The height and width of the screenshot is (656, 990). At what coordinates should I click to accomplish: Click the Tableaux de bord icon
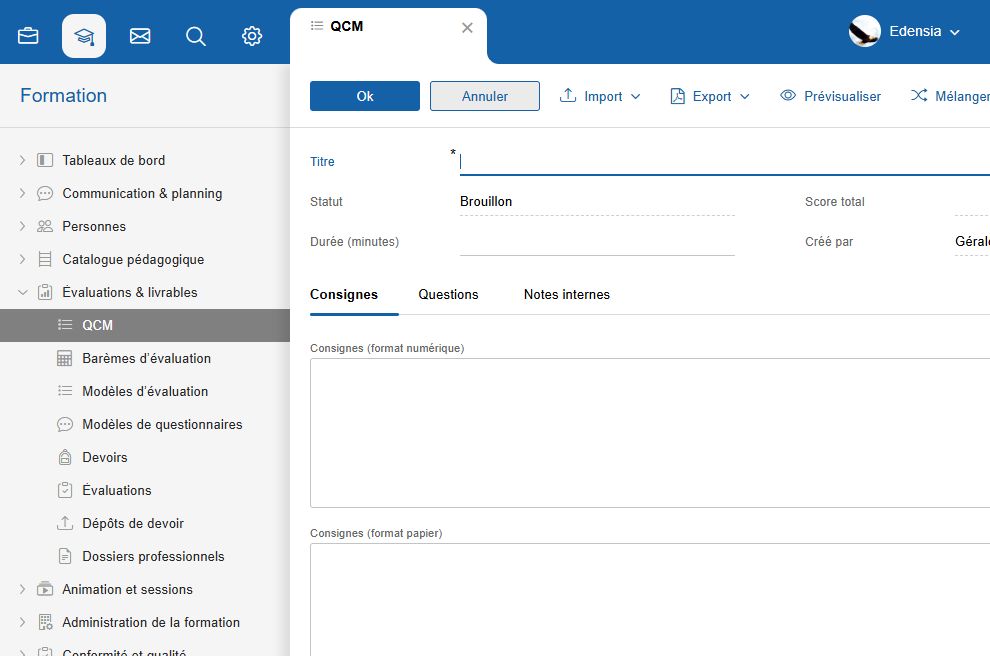[x=45, y=160]
